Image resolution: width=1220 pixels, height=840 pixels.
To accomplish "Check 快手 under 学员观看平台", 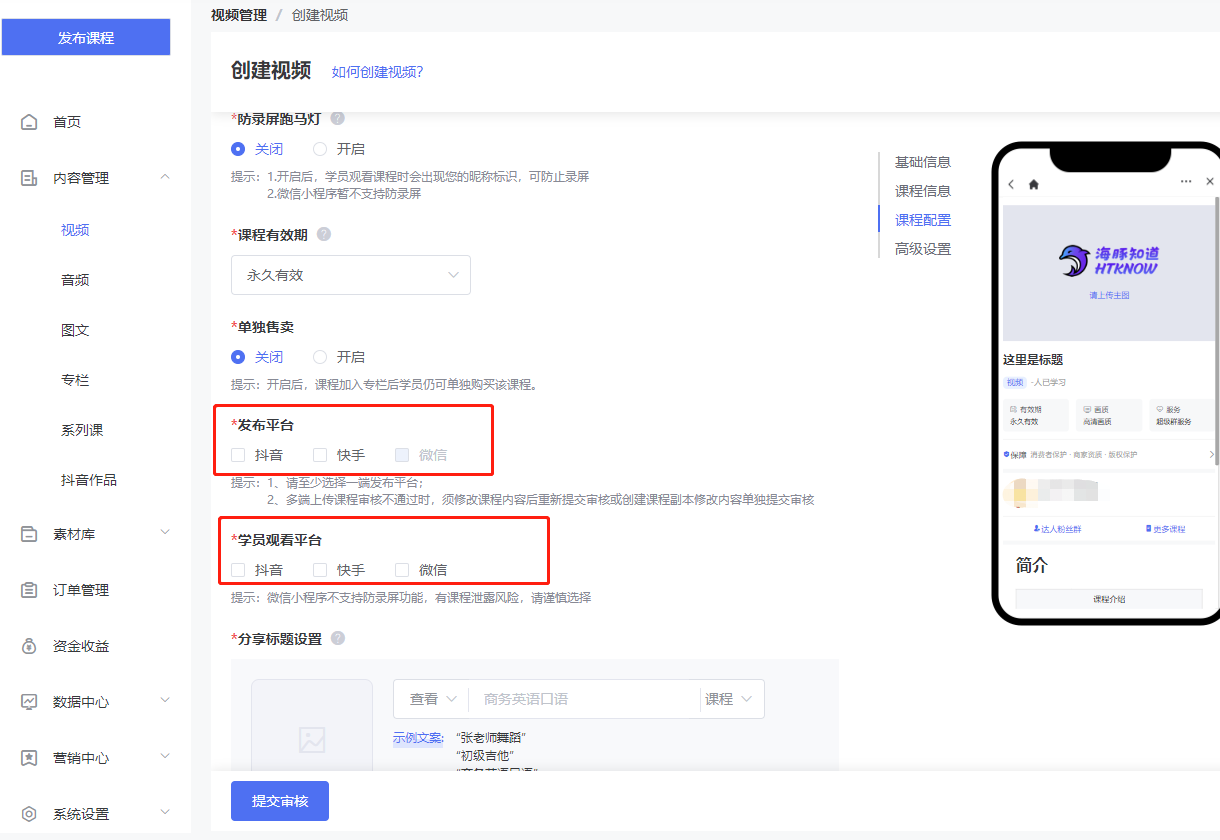I will pyautogui.click(x=320, y=570).
